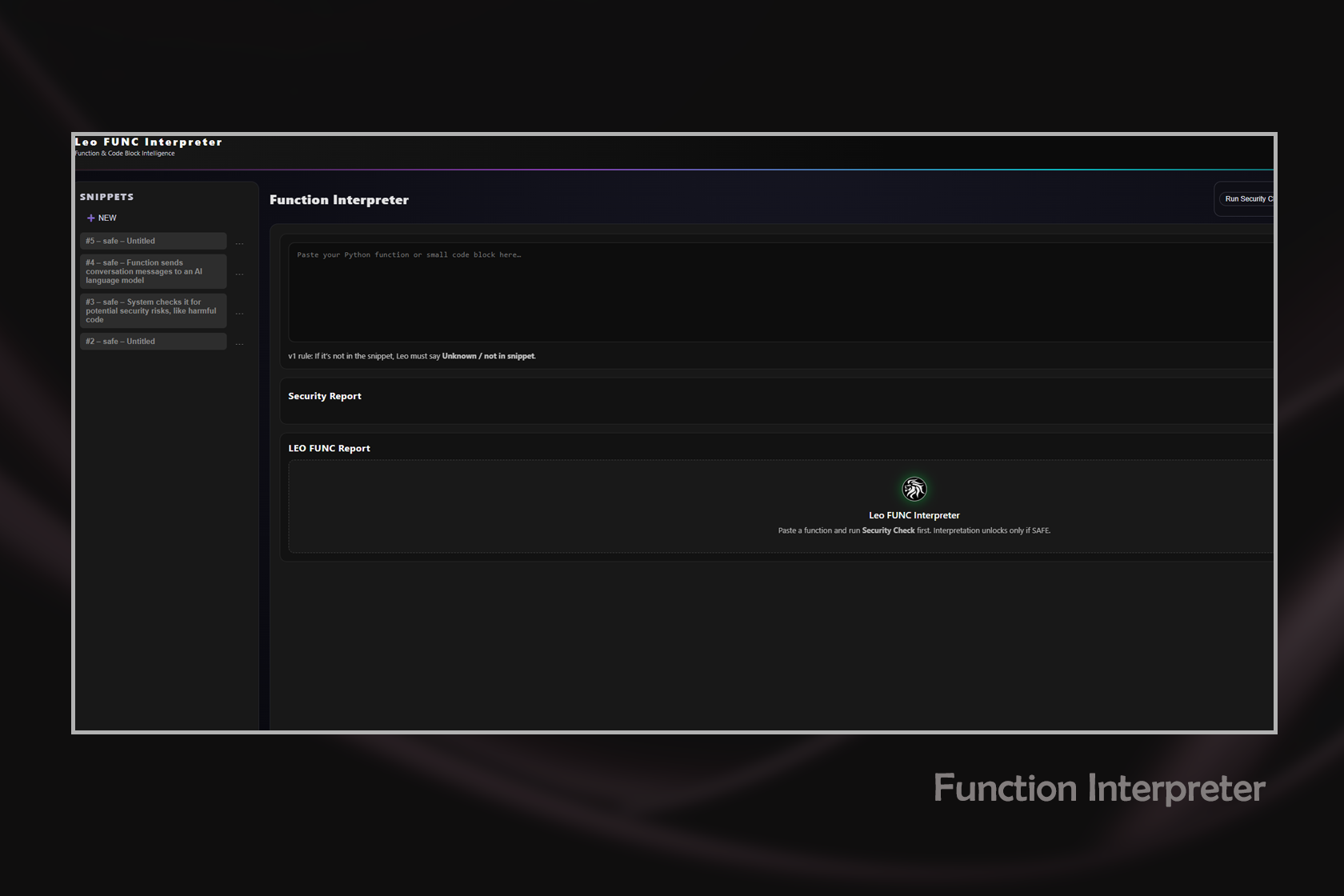Screen dimensions: 1344x896
Task: Open the options menu for snippet #2
Action: [x=239, y=342]
